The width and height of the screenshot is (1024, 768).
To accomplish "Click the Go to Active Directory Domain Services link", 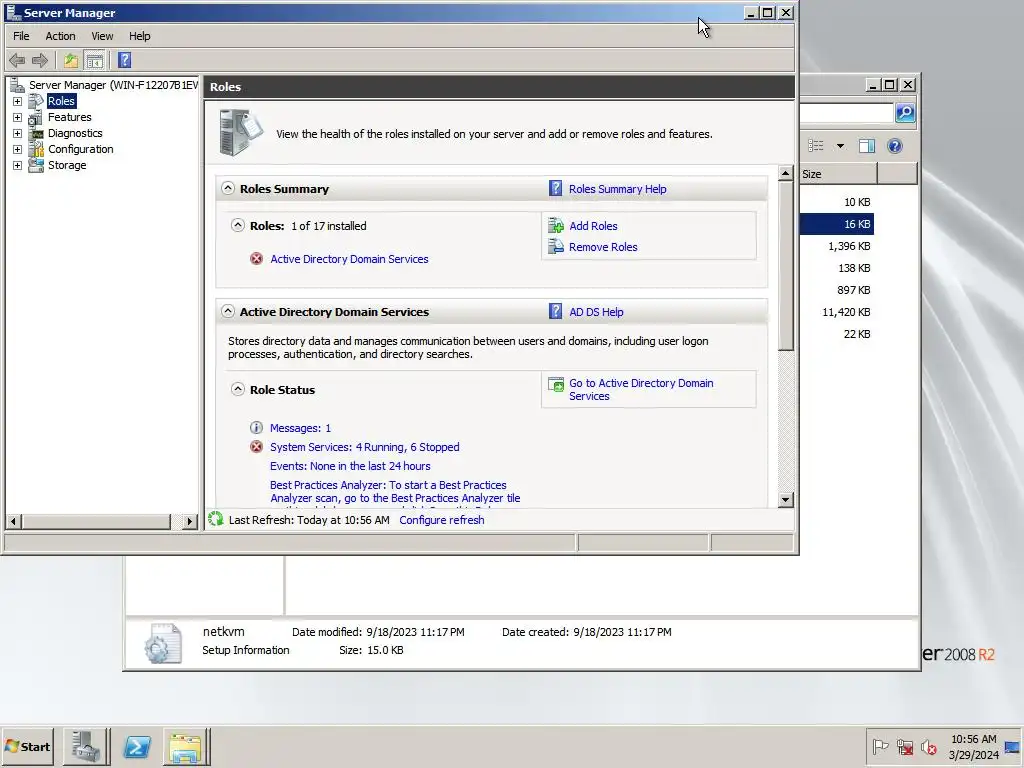I will coord(641,389).
